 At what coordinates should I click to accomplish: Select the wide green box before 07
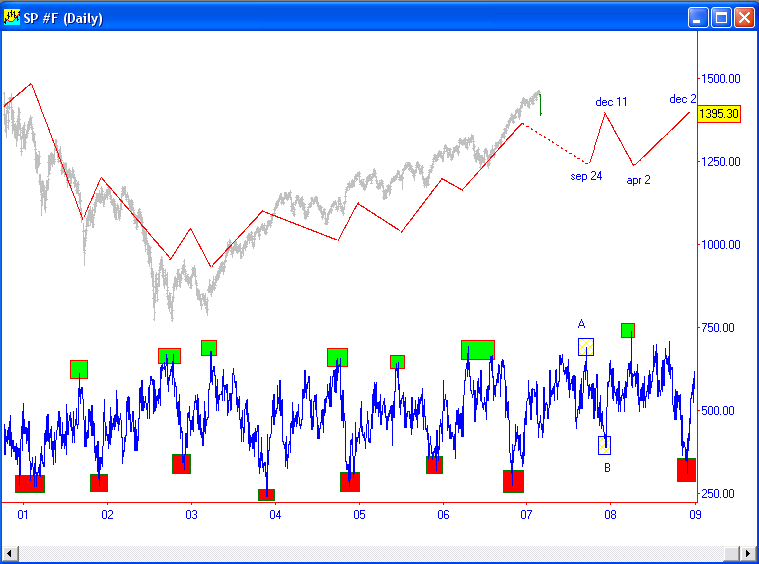(477, 350)
